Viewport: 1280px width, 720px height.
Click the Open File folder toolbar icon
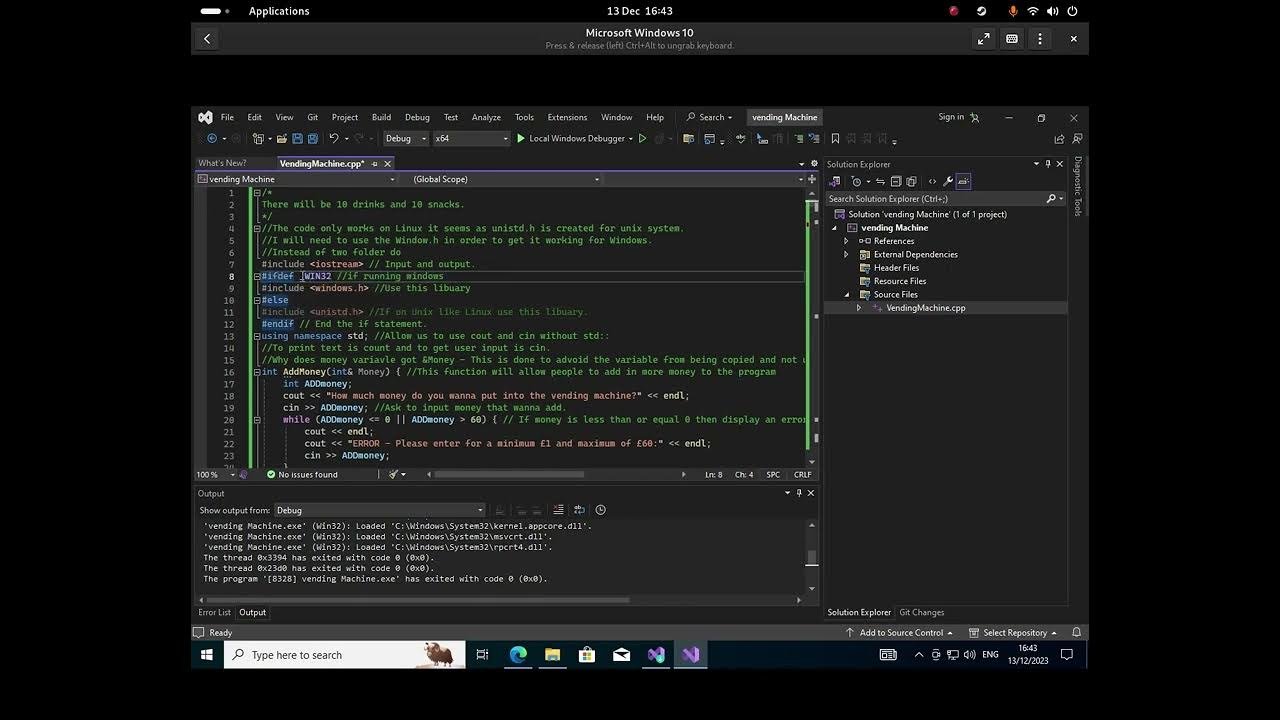(282, 139)
